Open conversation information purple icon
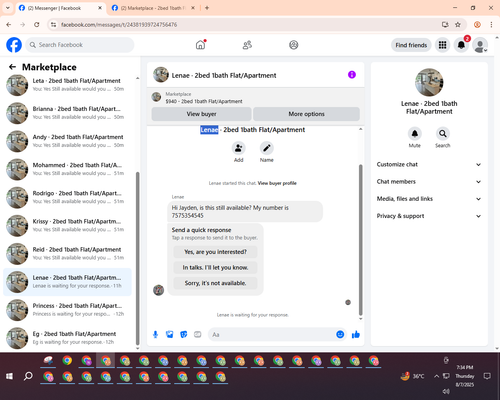Image resolution: width=500 pixels, height=400 pixels. [352, 75]
